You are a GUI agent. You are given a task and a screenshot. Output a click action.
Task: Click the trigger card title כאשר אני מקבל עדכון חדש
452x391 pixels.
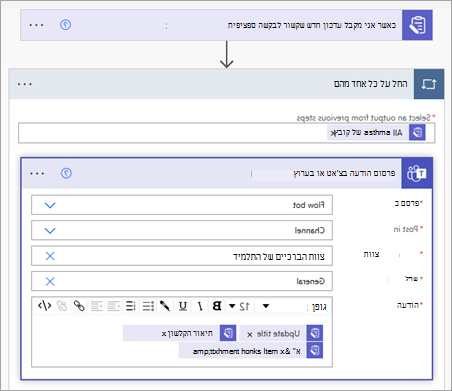(x=312, y=25)
